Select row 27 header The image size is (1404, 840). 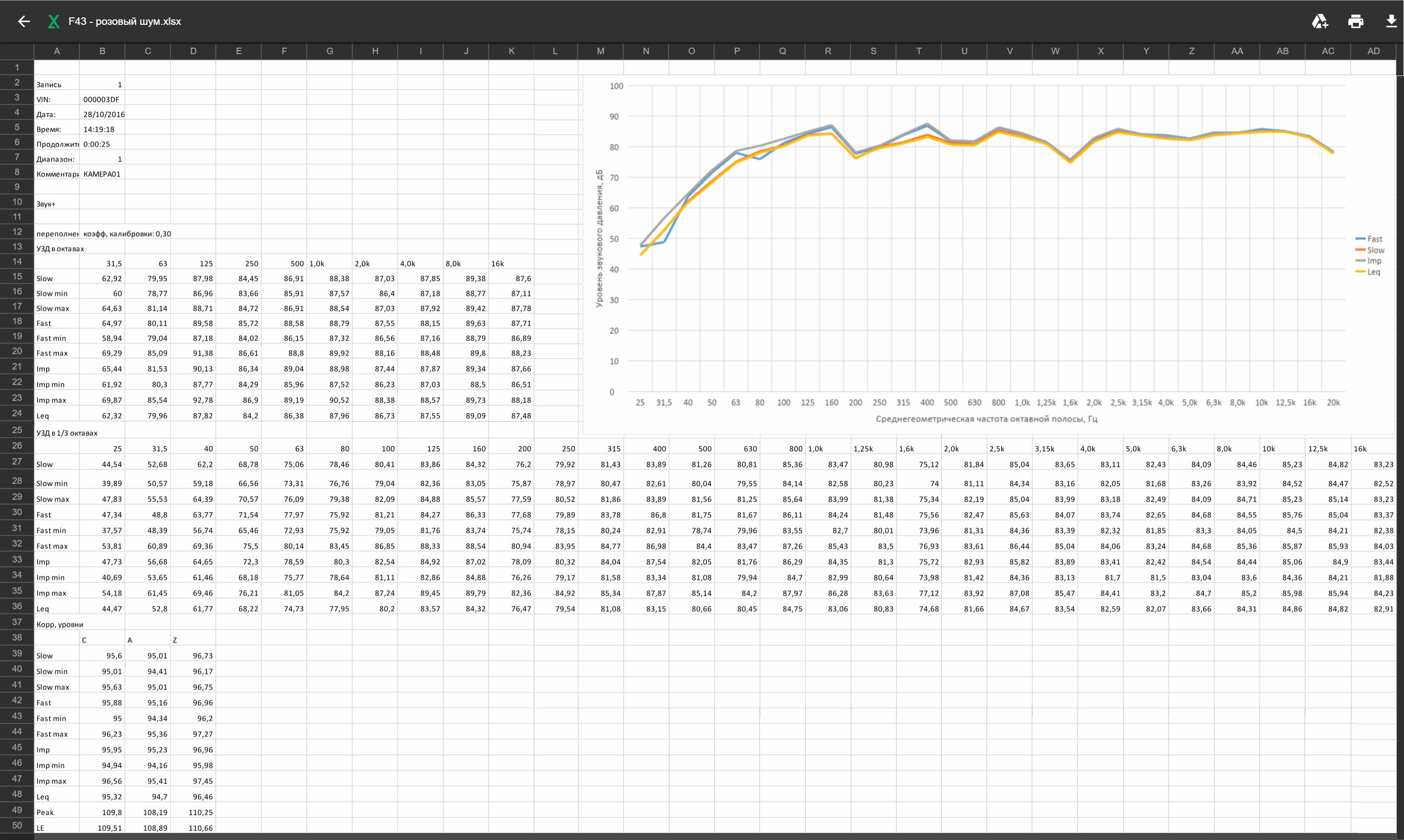(x=17, y=462)
